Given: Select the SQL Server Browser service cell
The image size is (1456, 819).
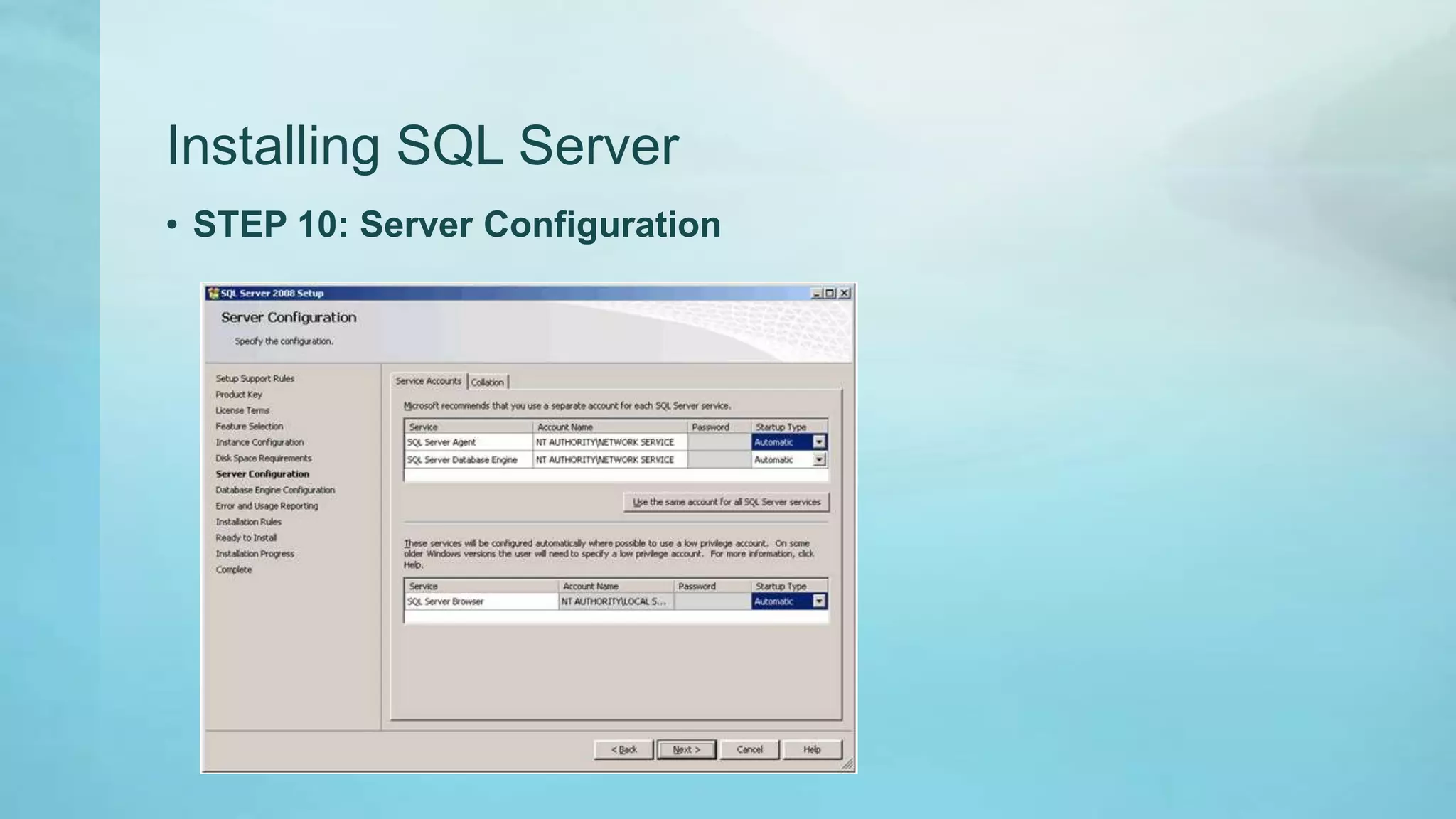Looking at the screenshot, I should 481,601.
